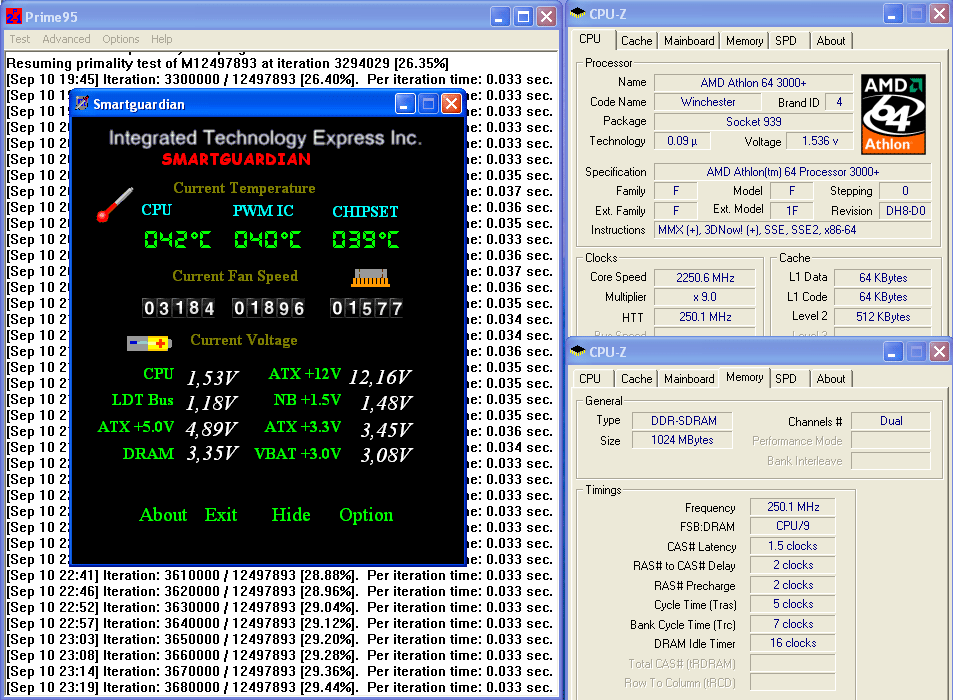953x700 pixels.
Task: Switch to SPD tab in lower CPU-Z
Action: point(786,379)
